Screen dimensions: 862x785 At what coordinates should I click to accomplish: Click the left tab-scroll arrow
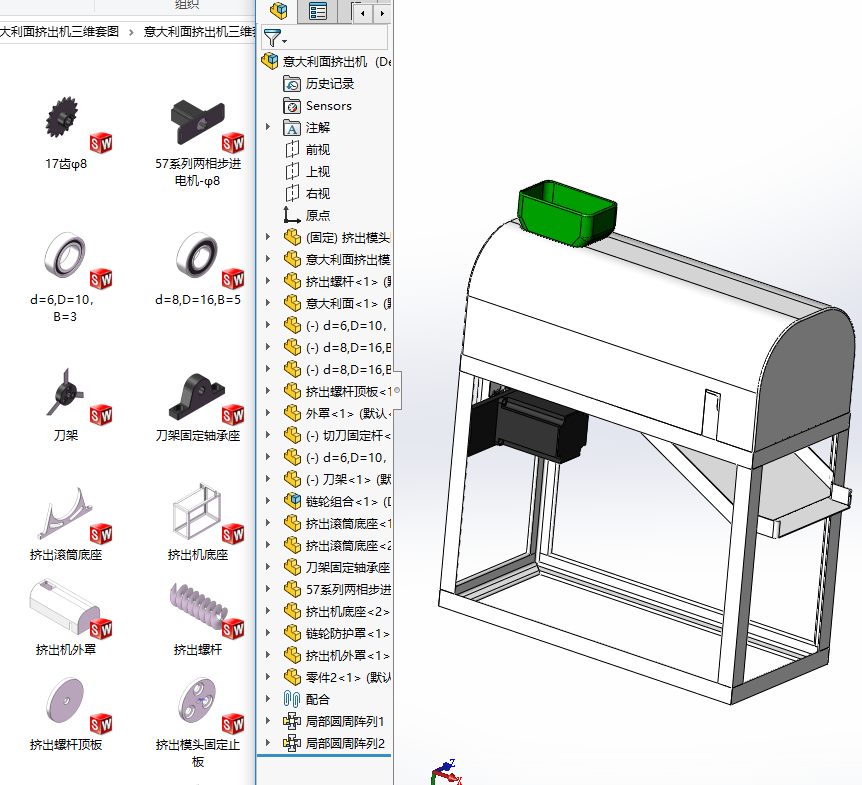(x=363, y=13)
